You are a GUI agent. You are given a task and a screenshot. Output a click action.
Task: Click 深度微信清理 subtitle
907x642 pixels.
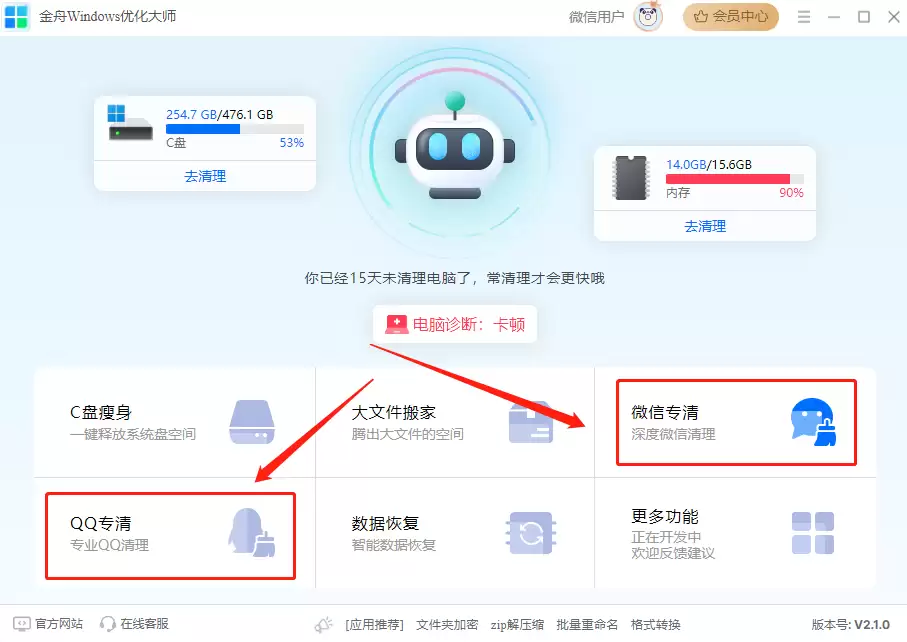click(673, 434)
